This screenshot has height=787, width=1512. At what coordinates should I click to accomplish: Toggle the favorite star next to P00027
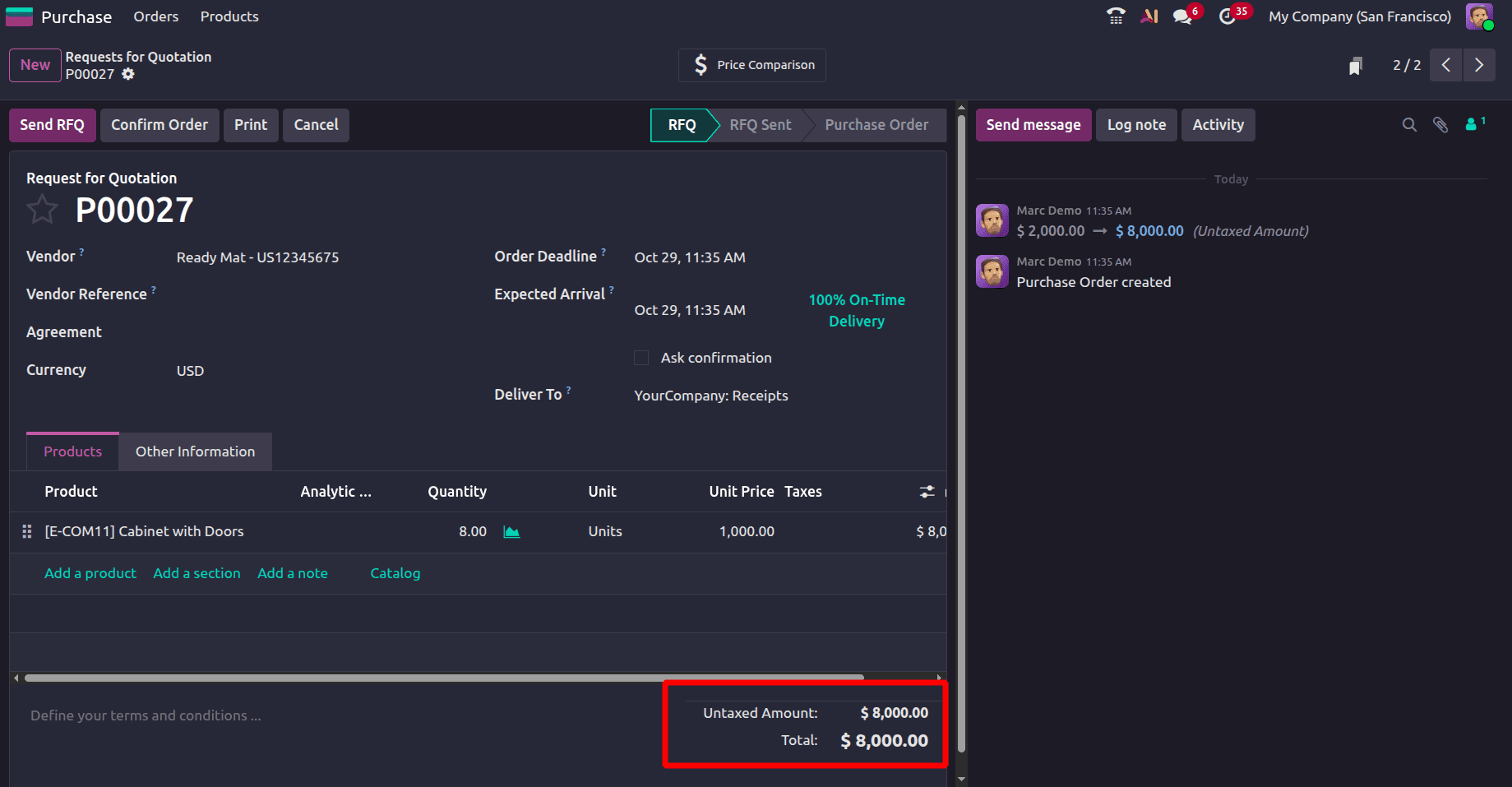(x=42, y=209)
